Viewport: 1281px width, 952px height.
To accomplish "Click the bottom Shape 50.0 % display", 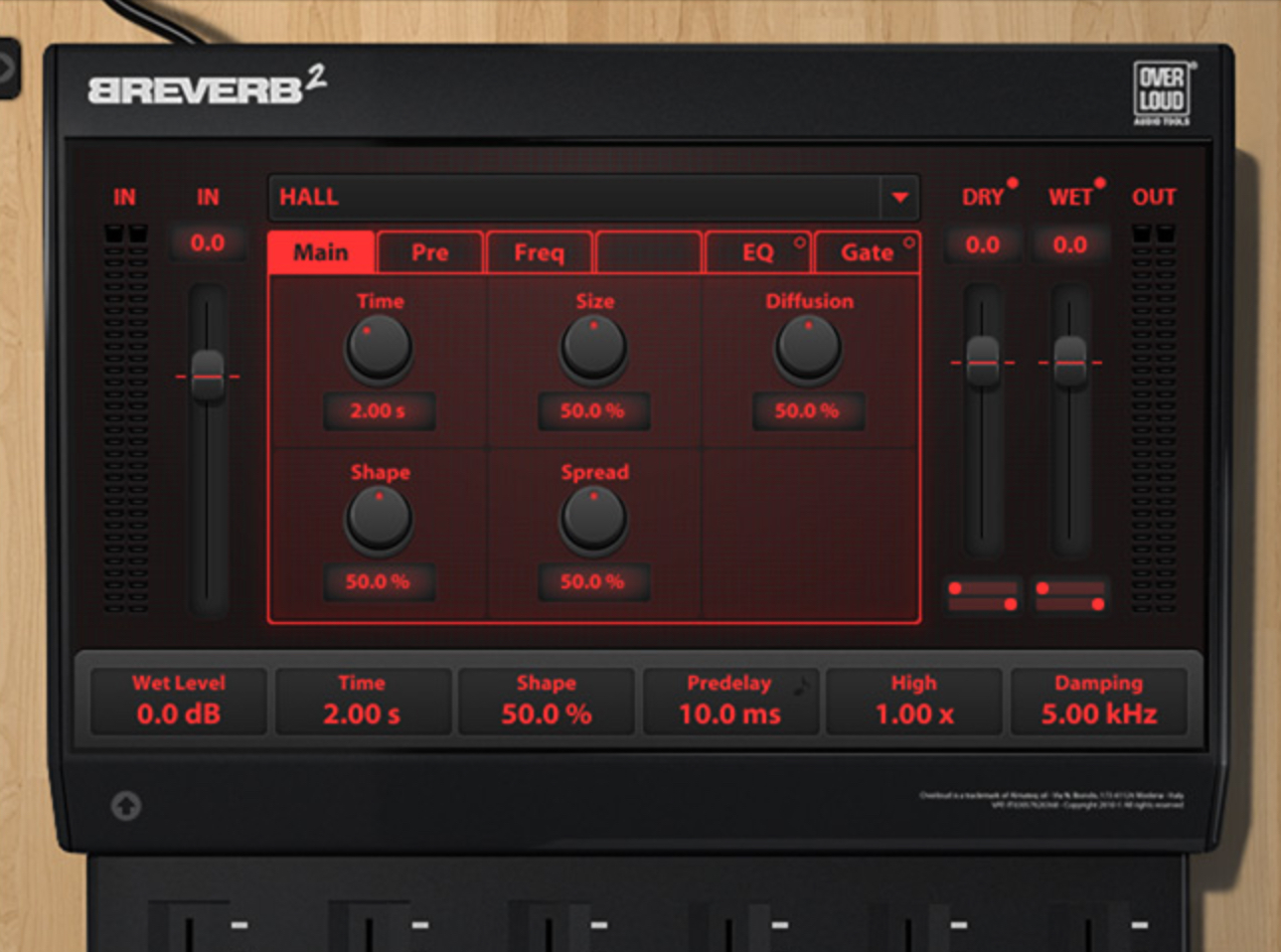I will 547,702.
